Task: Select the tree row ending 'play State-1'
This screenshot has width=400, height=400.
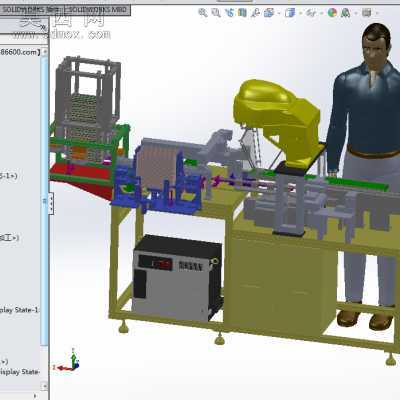Action: pyautogui.click(x=20, y=310)
